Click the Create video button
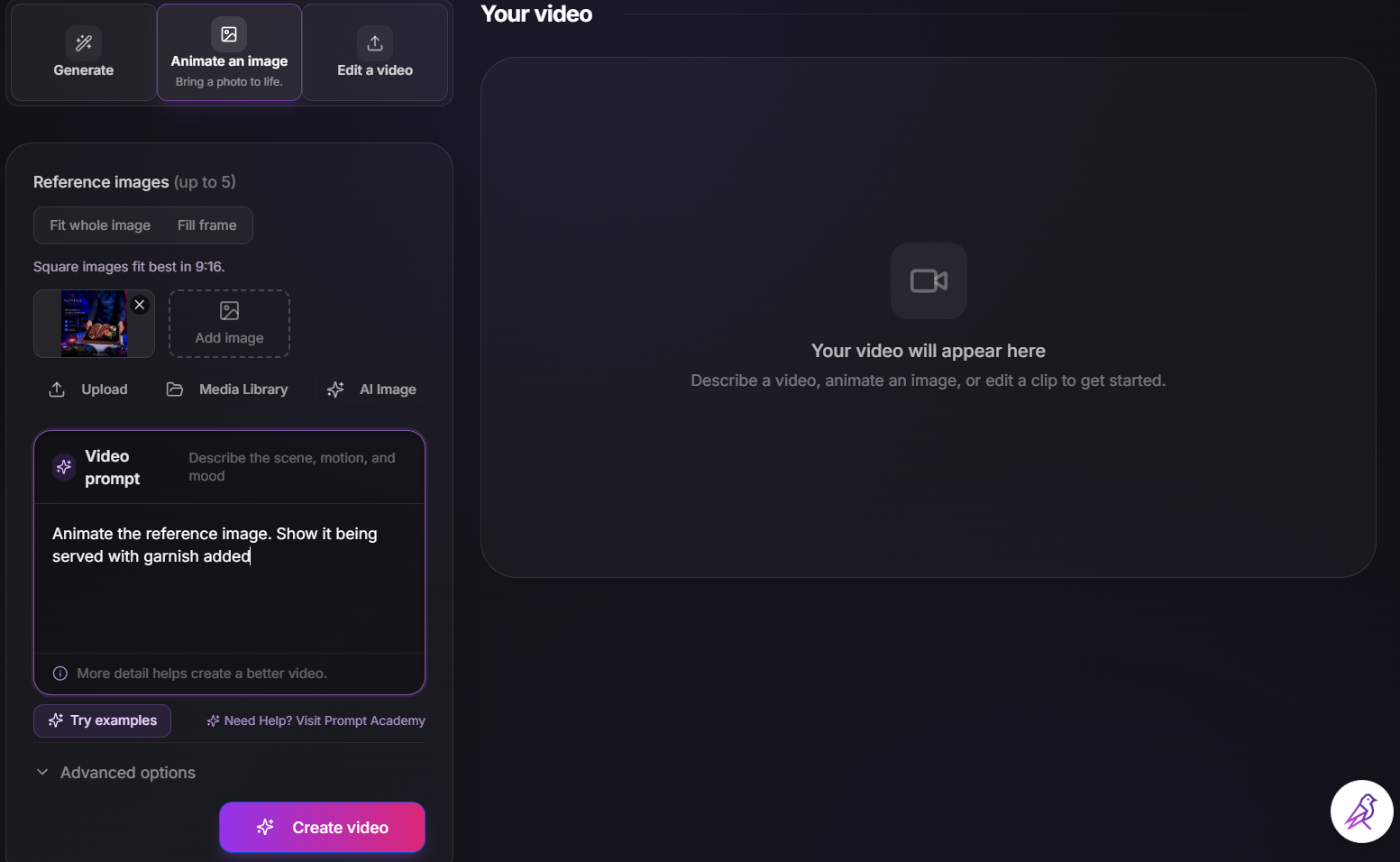The width and height of the screenshot is (1400, 862). 322,828
